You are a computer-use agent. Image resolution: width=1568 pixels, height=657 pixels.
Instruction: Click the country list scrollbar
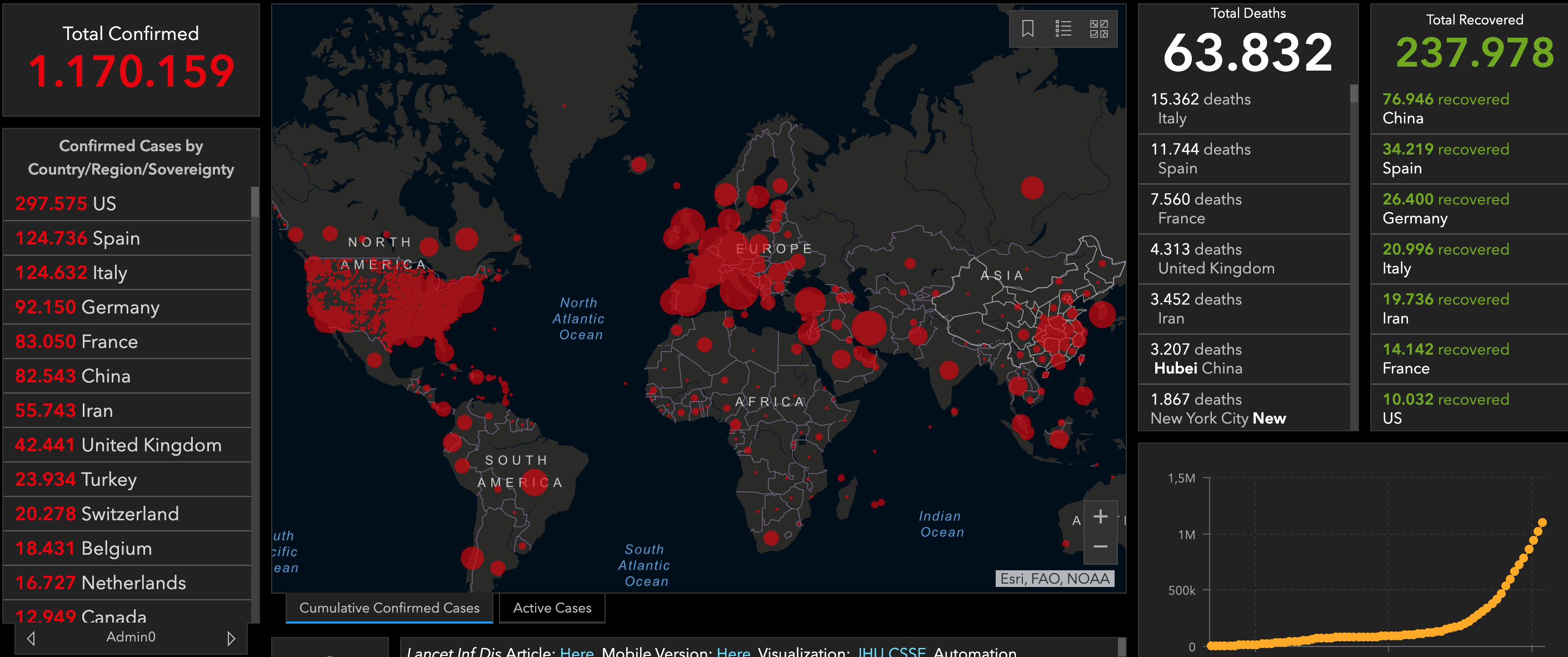pos(255,201)
